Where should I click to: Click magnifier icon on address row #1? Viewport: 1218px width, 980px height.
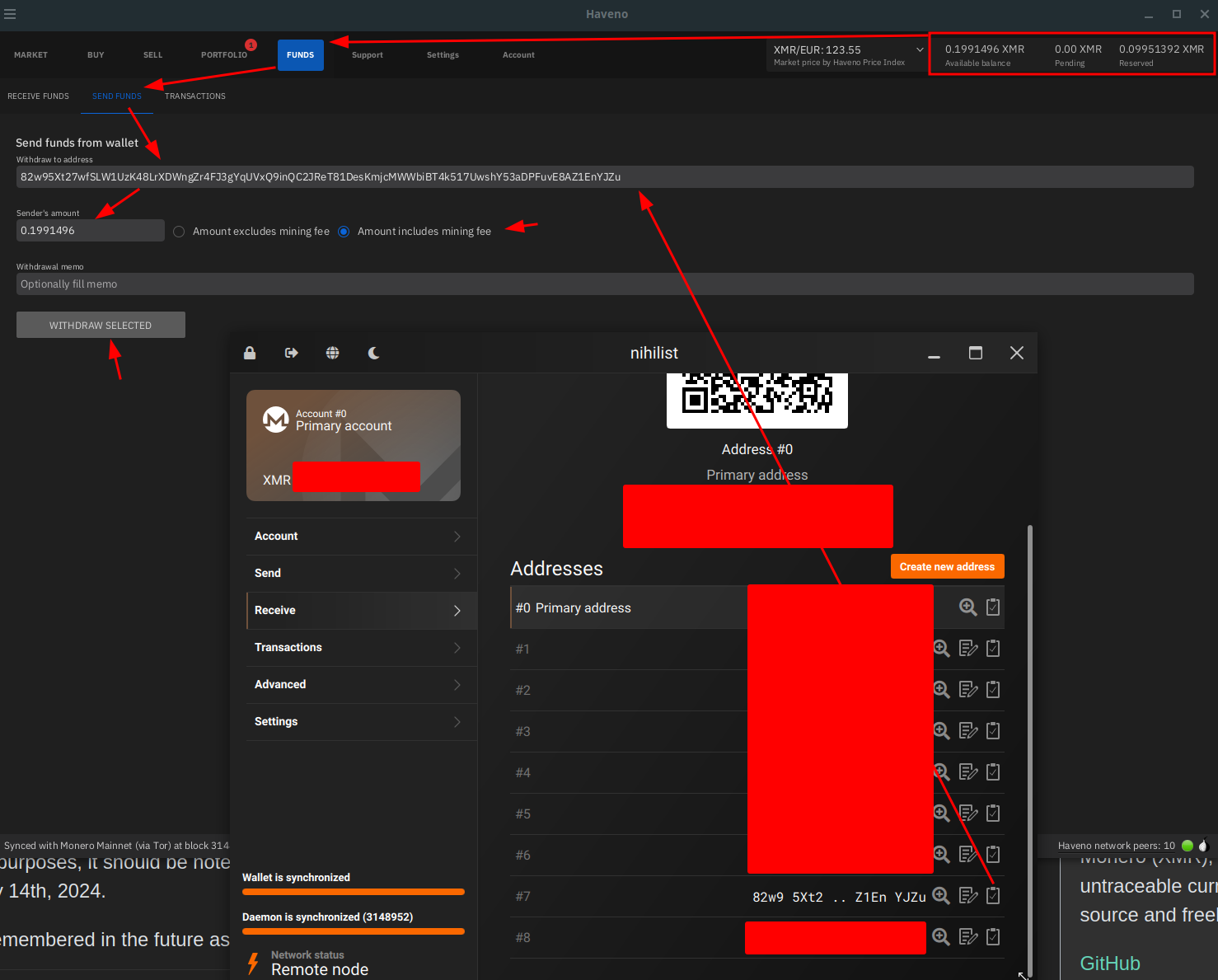point(942,649)
